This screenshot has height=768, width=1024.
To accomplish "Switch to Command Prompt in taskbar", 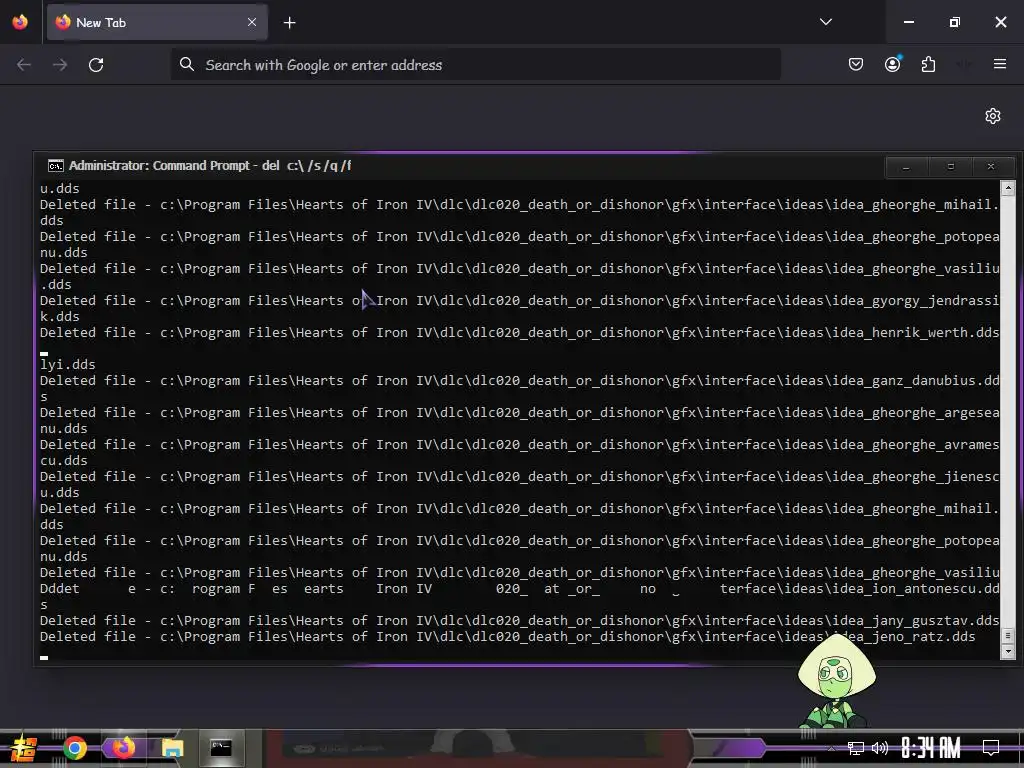I will pos(221,748).
